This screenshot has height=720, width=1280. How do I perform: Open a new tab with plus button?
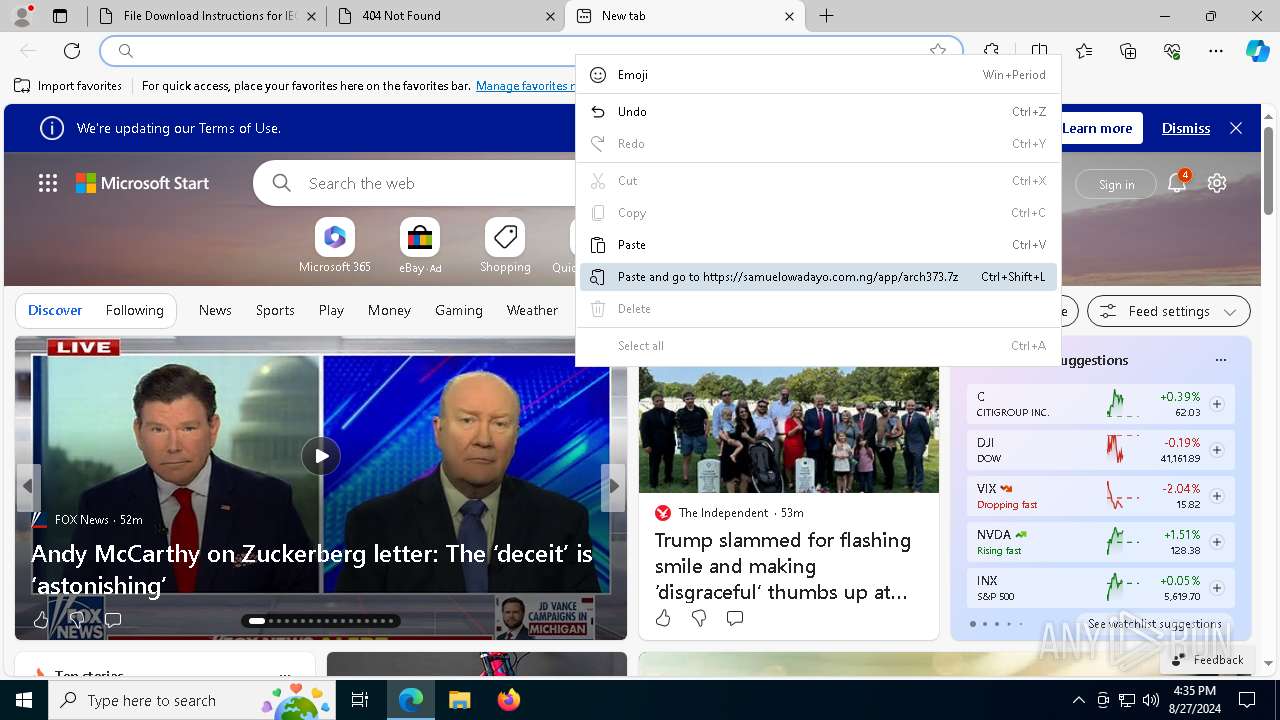tap(827, 16)
